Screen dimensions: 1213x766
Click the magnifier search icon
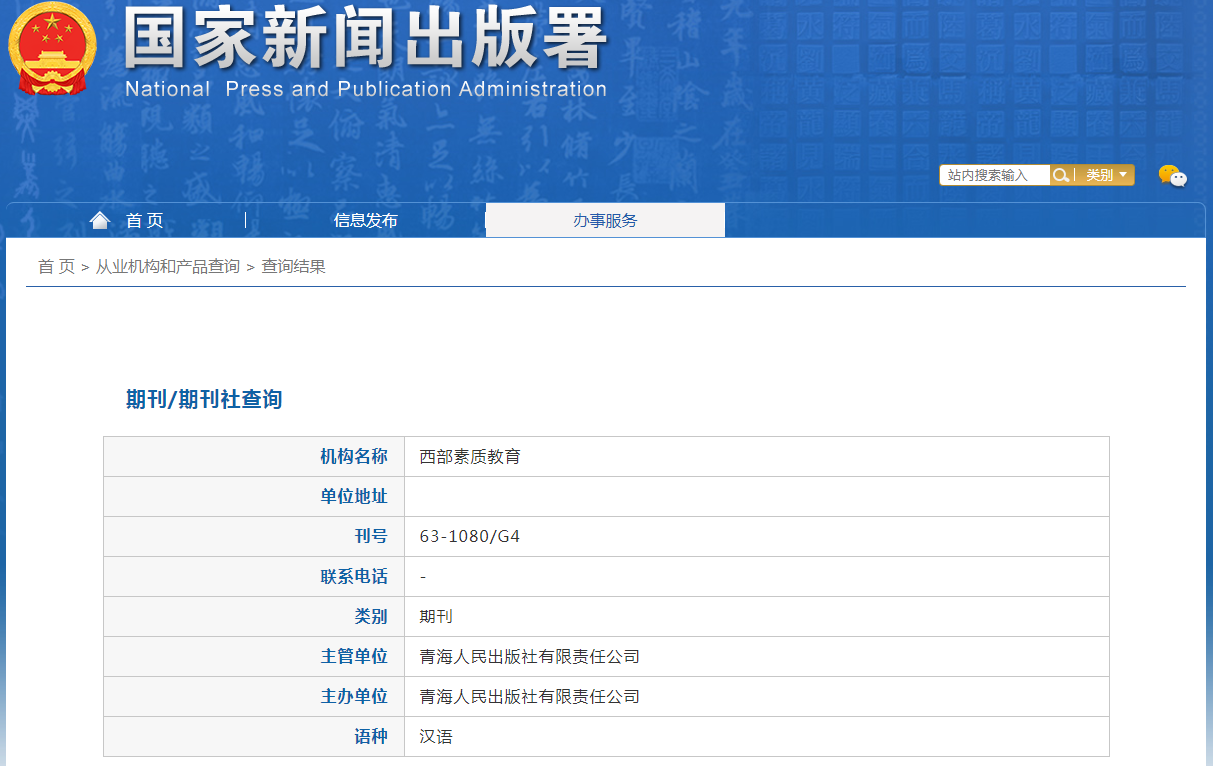click(1061, 175)
